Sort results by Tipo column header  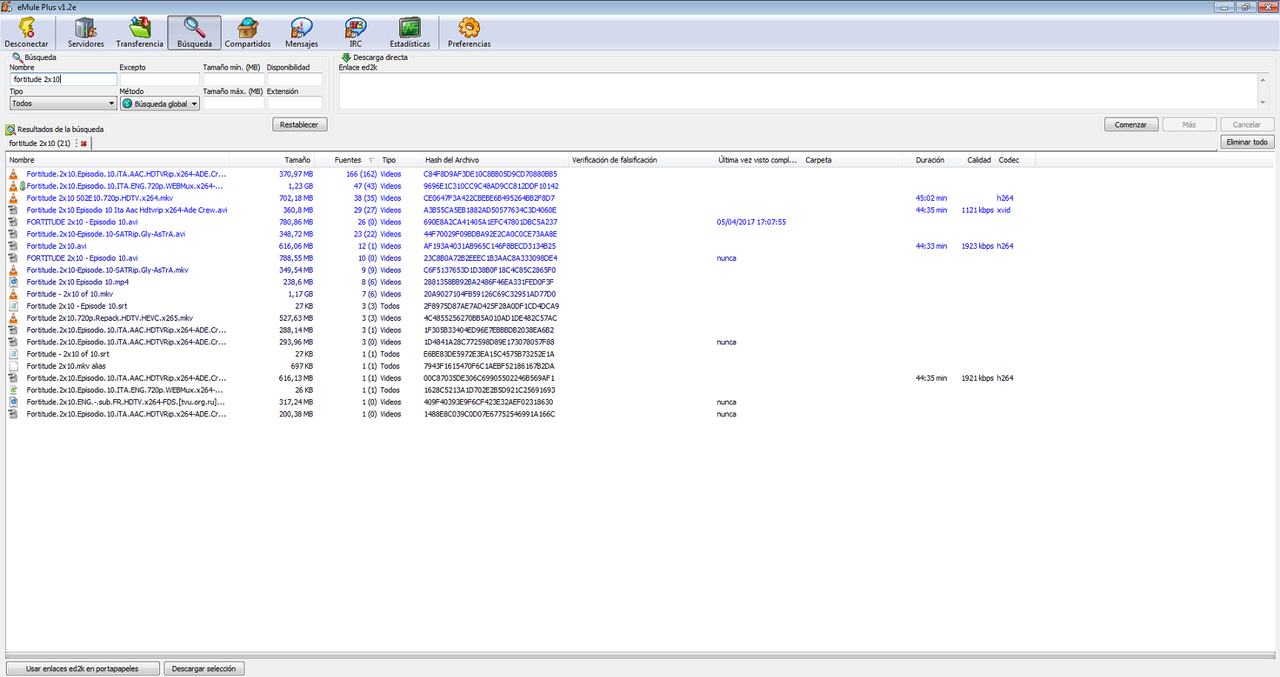pos(400,160)
